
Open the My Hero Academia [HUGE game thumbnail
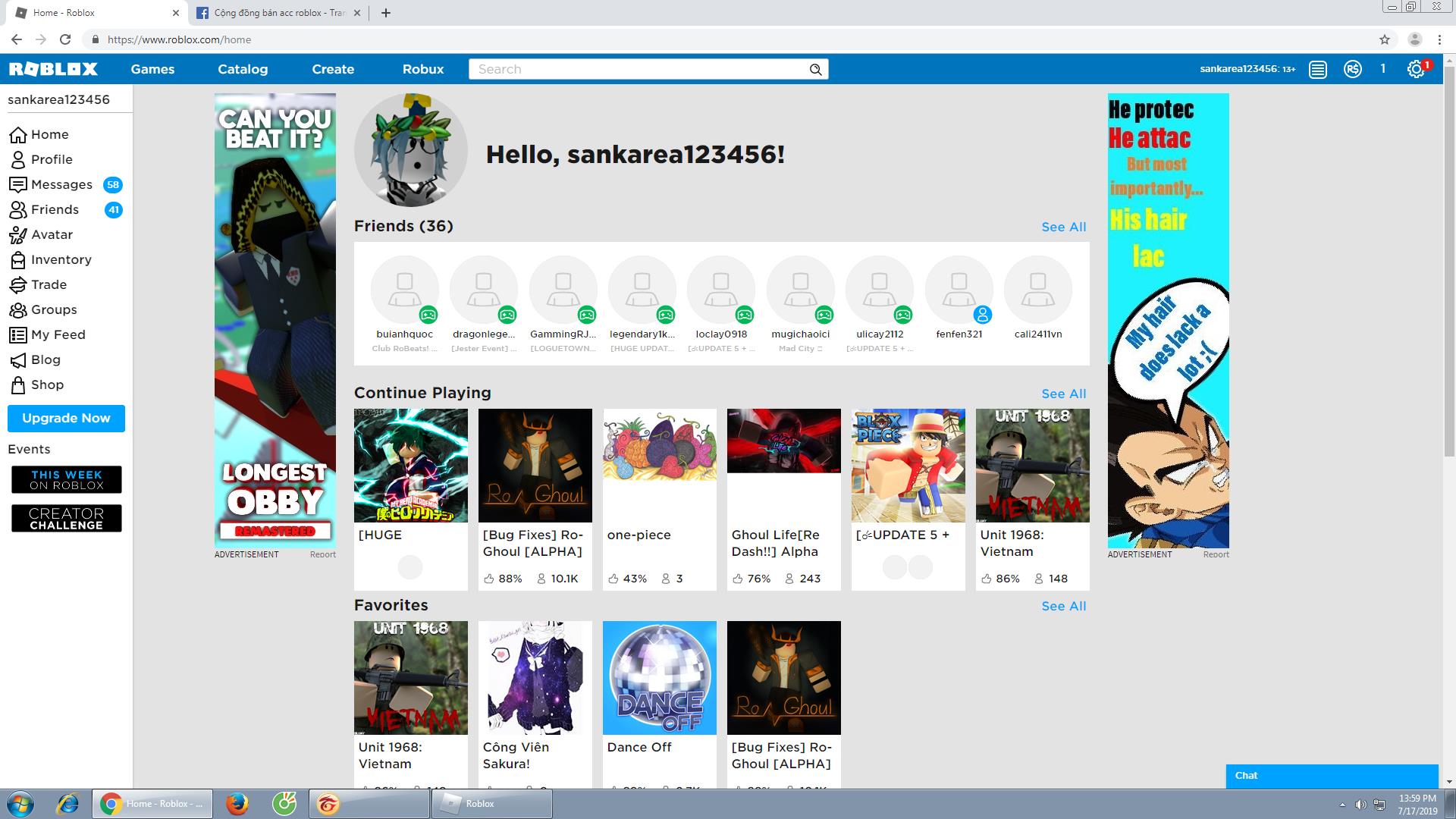click(411, 466)
